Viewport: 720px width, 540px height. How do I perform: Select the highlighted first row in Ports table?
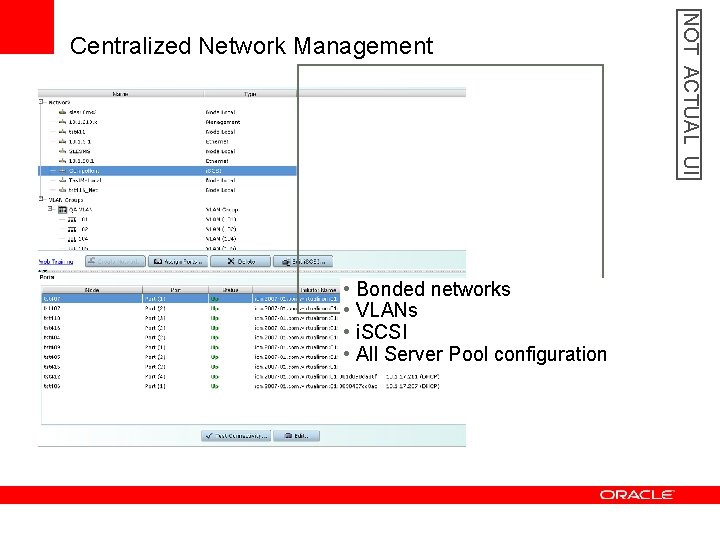191,298
